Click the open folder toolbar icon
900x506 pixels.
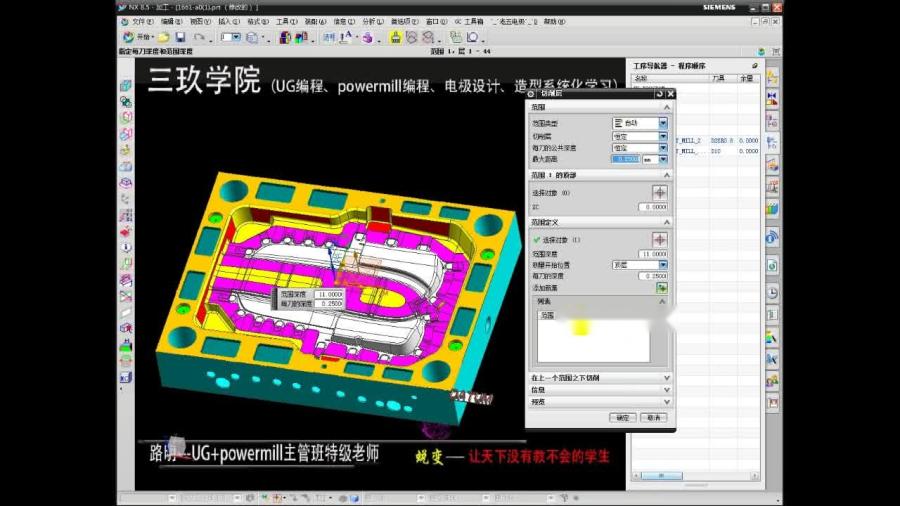point(163,37)
